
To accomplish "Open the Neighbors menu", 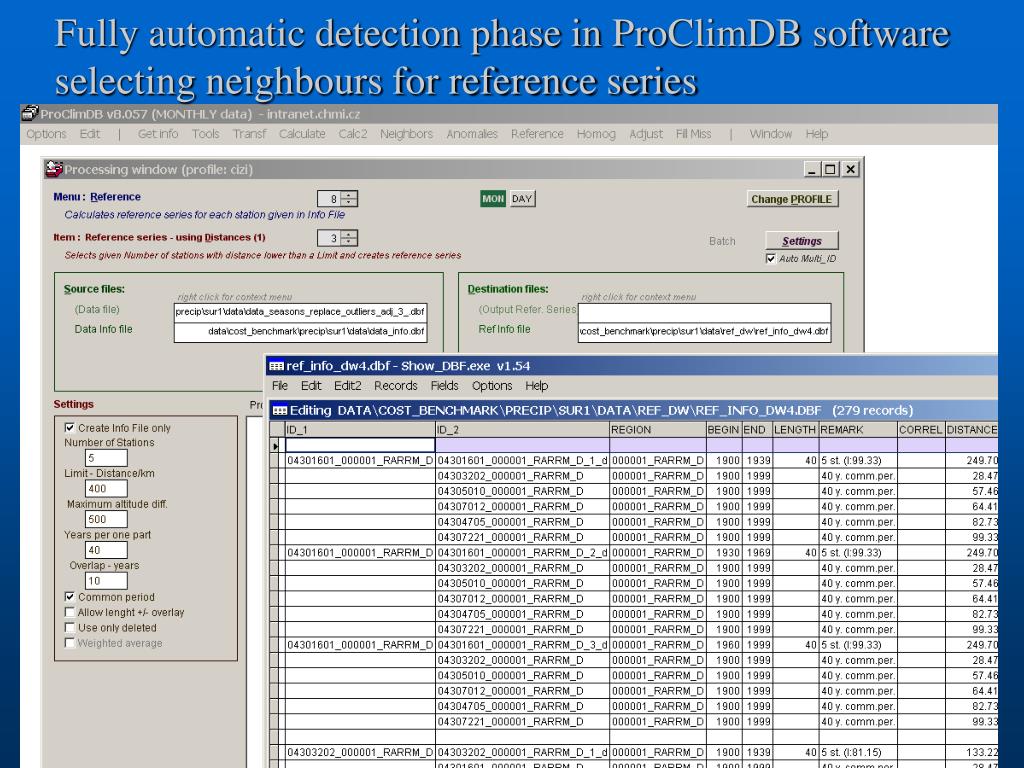I will coord(406,134).
